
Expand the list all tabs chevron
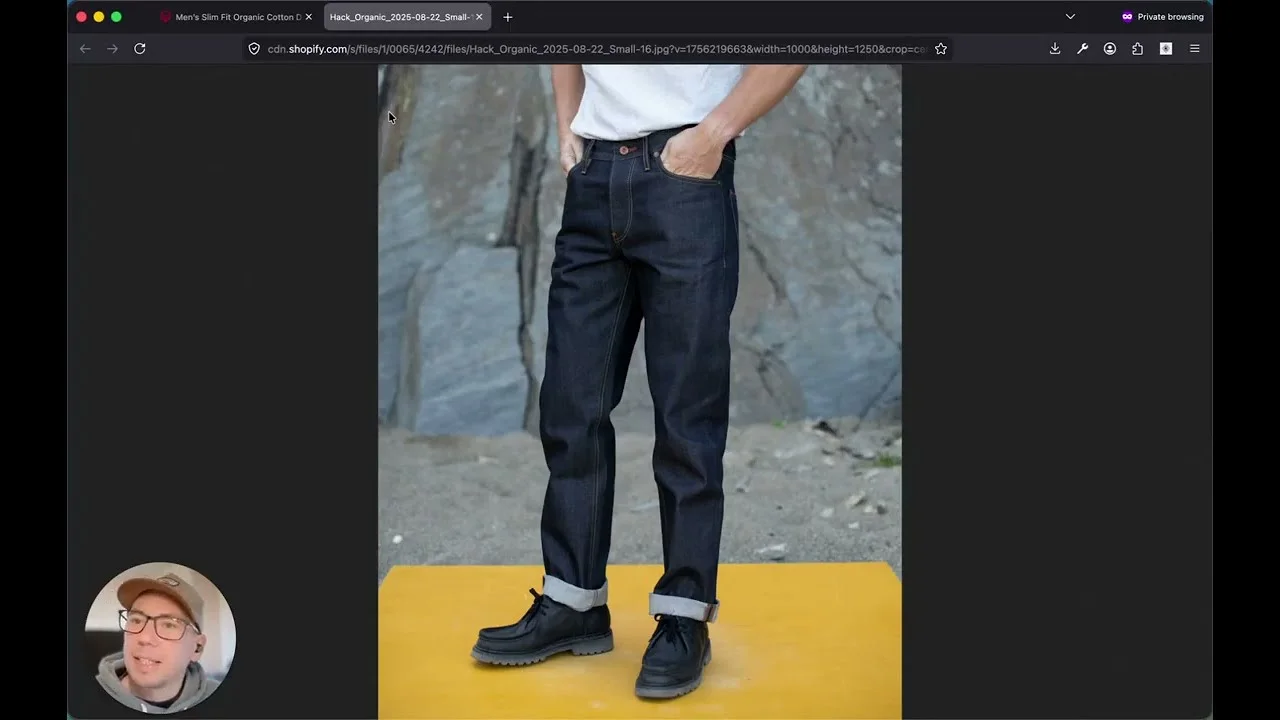point(1070,17)
